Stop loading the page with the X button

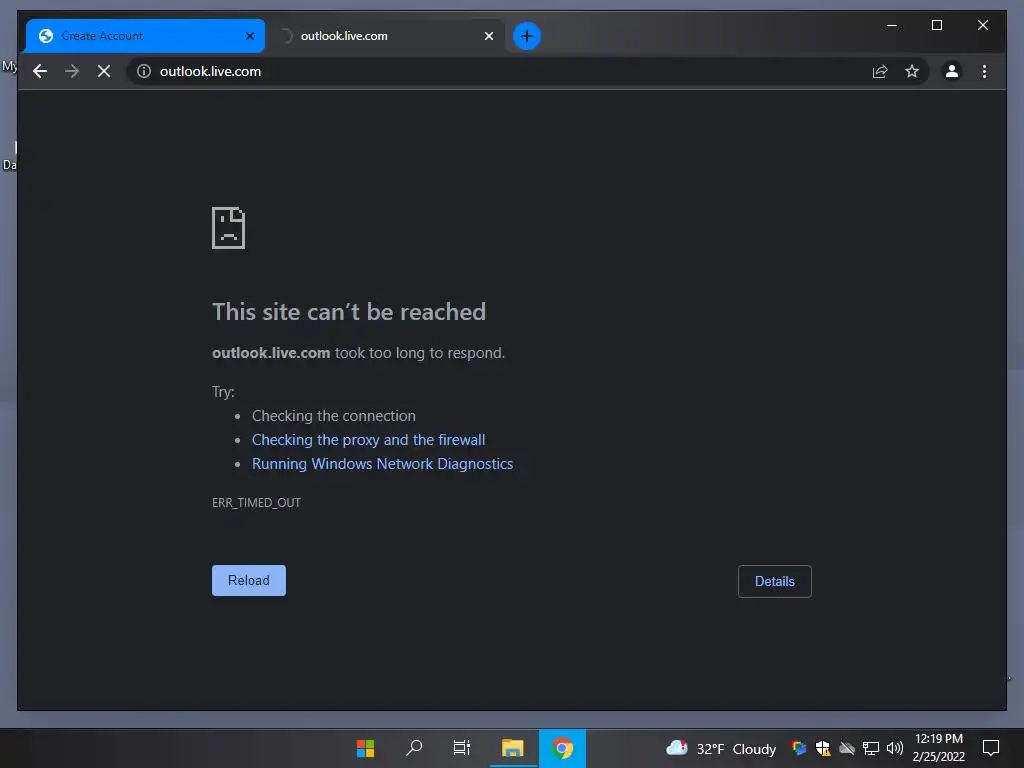[104, 71]
